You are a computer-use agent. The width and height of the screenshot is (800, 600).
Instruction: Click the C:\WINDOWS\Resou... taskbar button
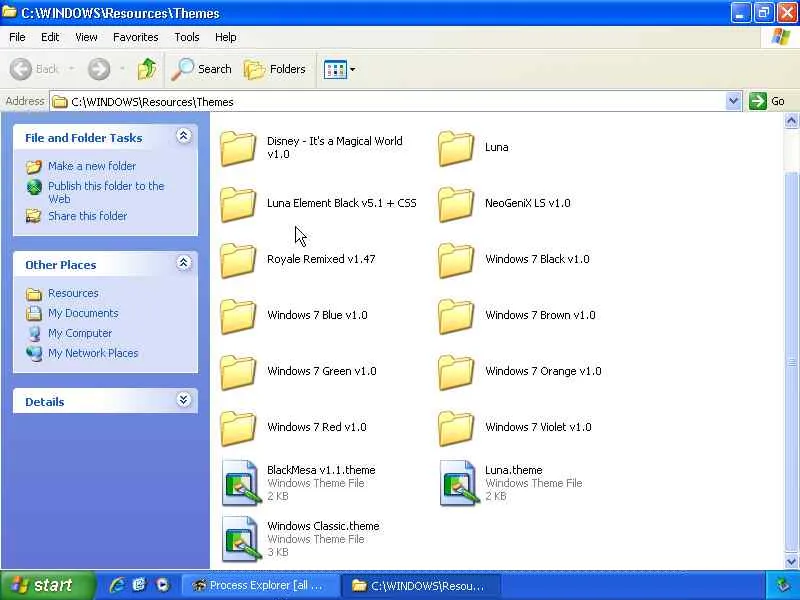pyautogui.click(x=421, y=585)
